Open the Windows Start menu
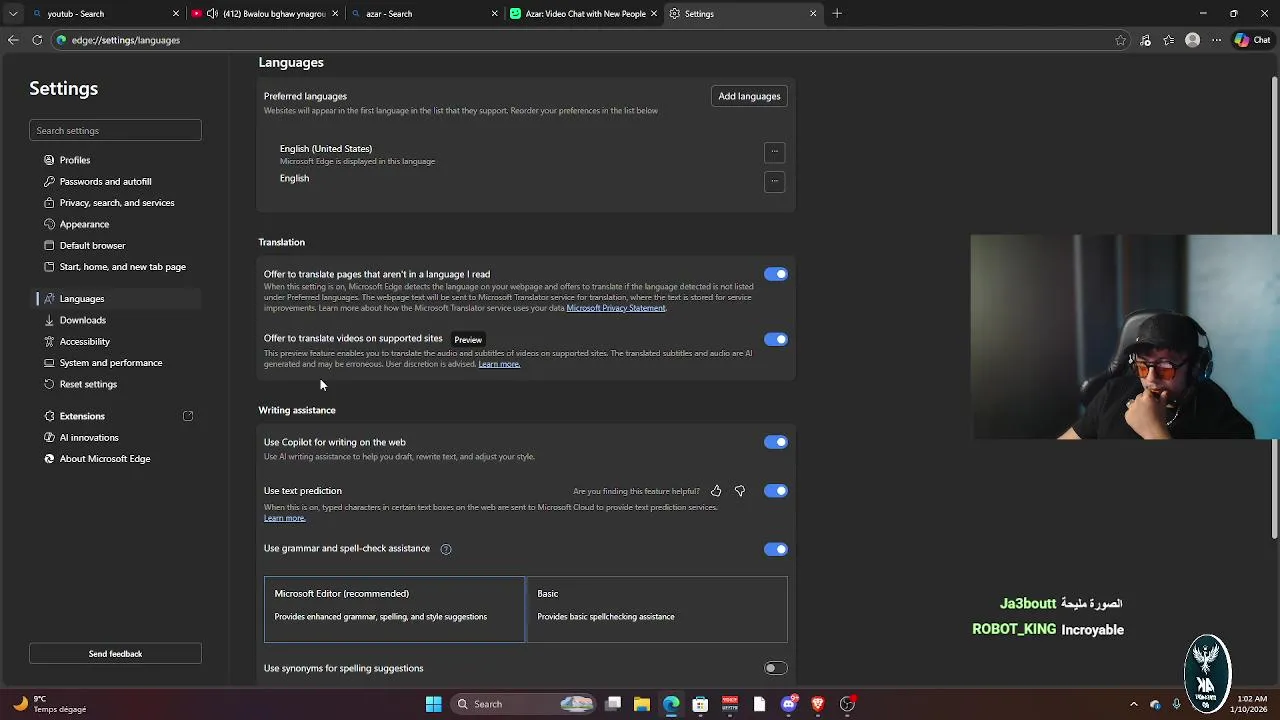1280x720 pixels. (434, 704)
